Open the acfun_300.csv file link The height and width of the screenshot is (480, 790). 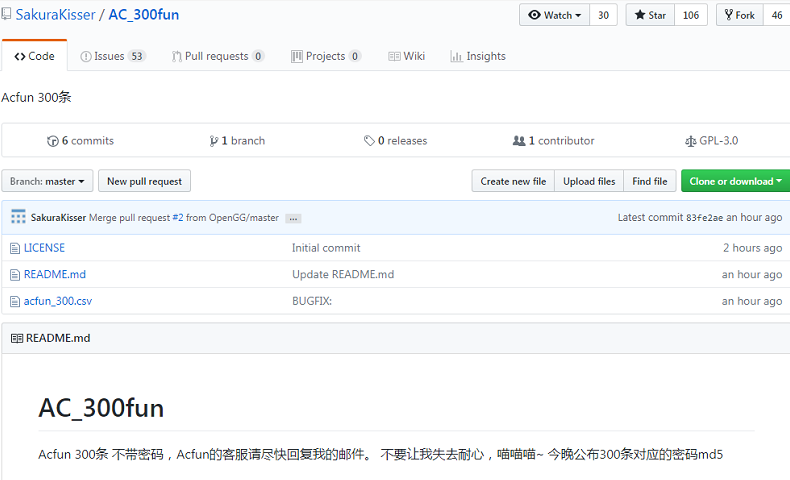click(58, 301)
